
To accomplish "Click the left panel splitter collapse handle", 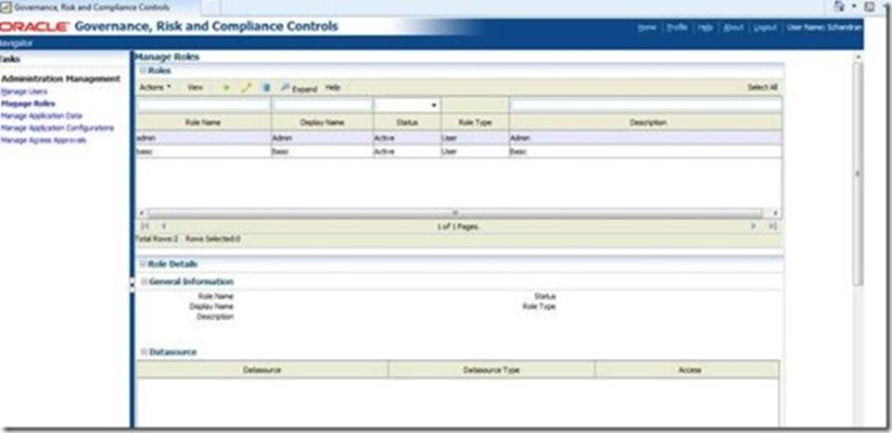I will (132, 286).
